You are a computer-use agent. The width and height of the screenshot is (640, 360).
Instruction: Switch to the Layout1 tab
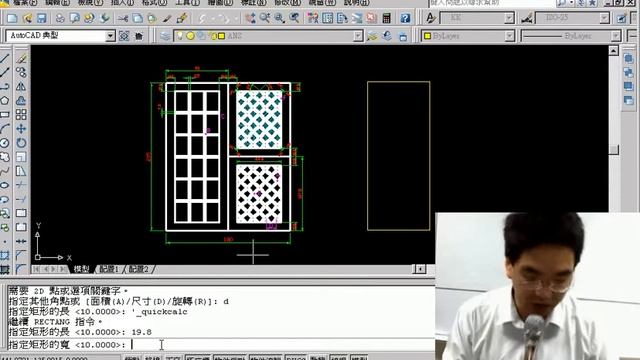click(x=109, y=269)
